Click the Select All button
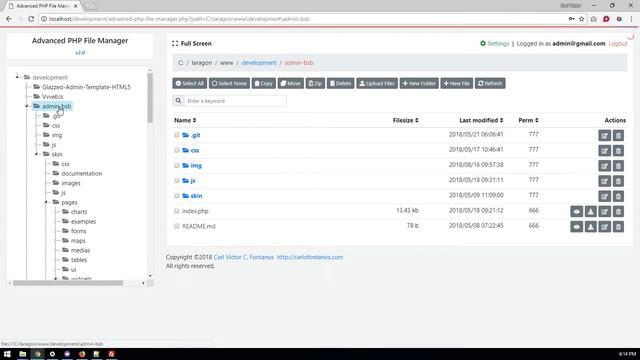Viewport: 640px width, 360px height. 189,83
